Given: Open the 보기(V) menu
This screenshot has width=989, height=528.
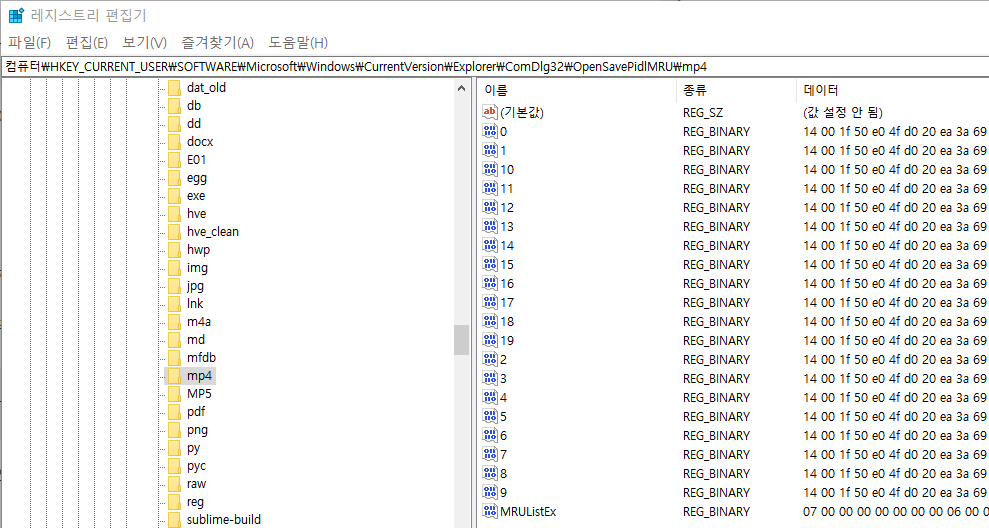Looking at the screenshot, I should tap(144, 43).
